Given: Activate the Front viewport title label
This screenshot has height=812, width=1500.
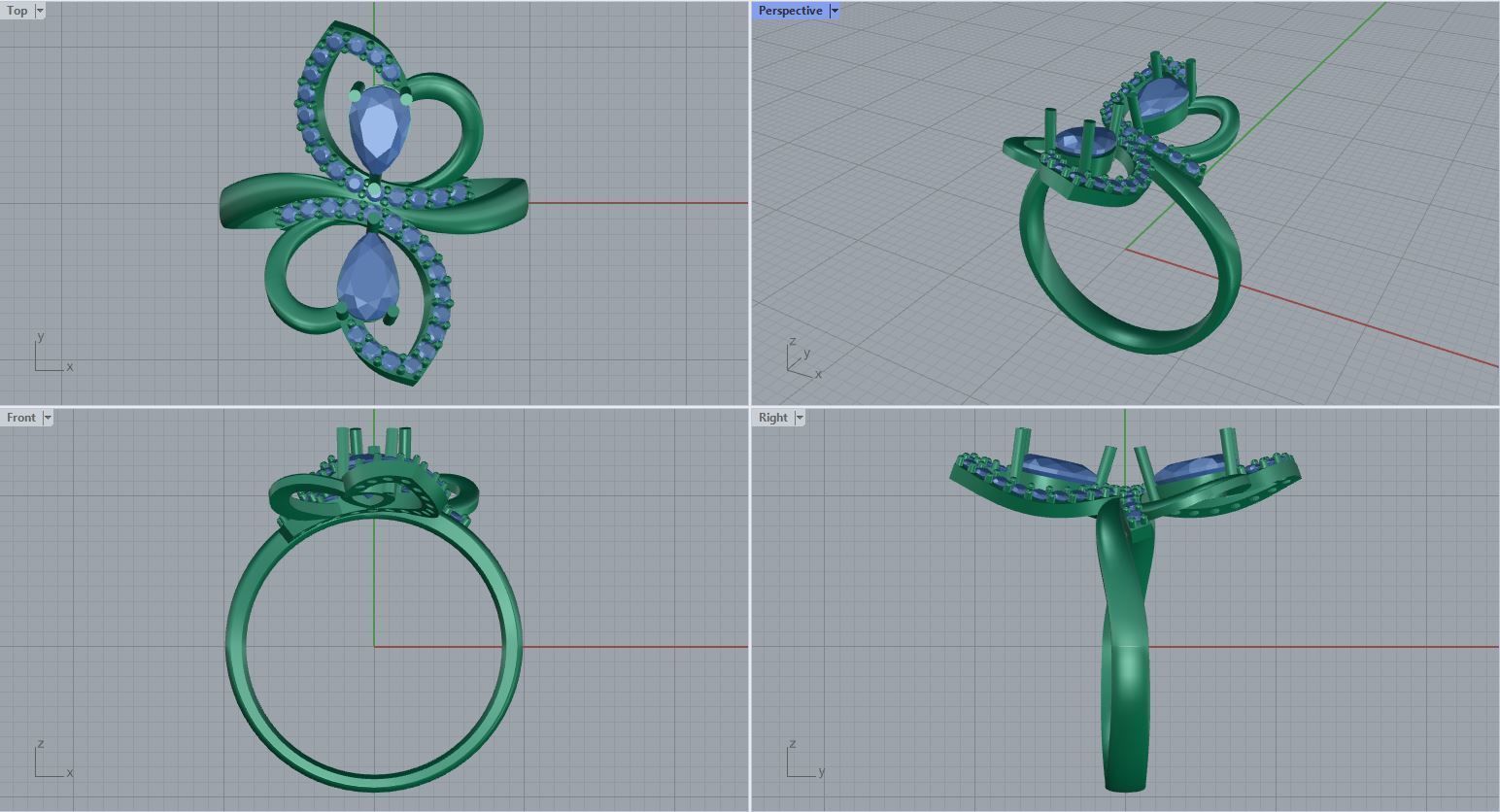Looking at the screenshot, I should tap(21, 418).
